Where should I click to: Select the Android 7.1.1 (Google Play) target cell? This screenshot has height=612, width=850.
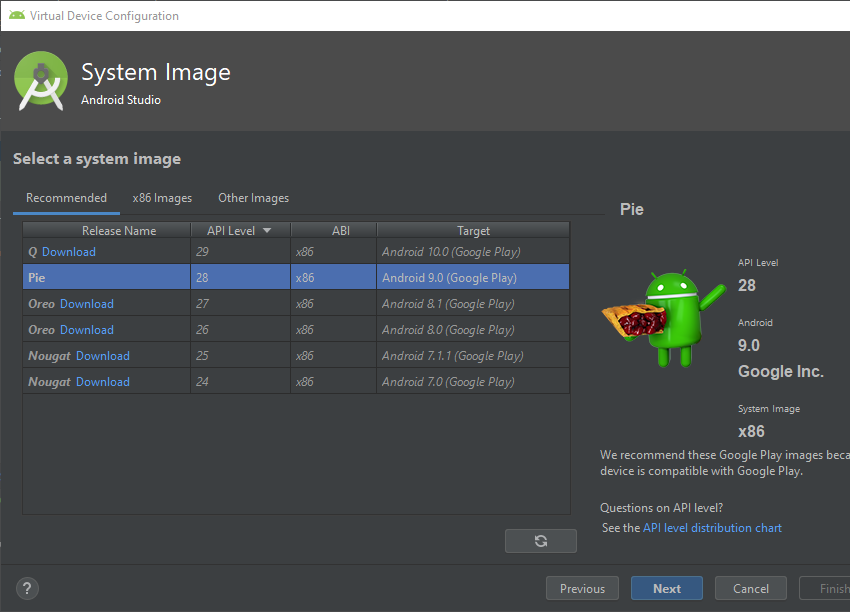[x=473, y=356]
